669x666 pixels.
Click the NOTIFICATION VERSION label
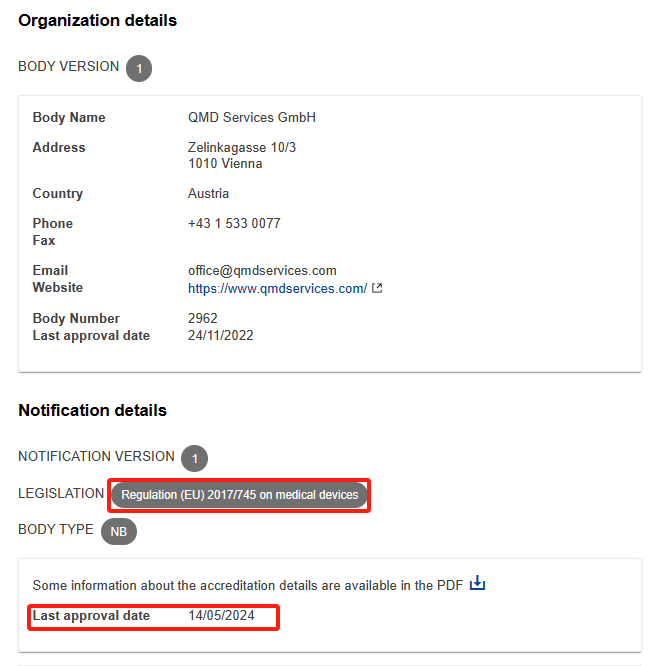[96, 457]
